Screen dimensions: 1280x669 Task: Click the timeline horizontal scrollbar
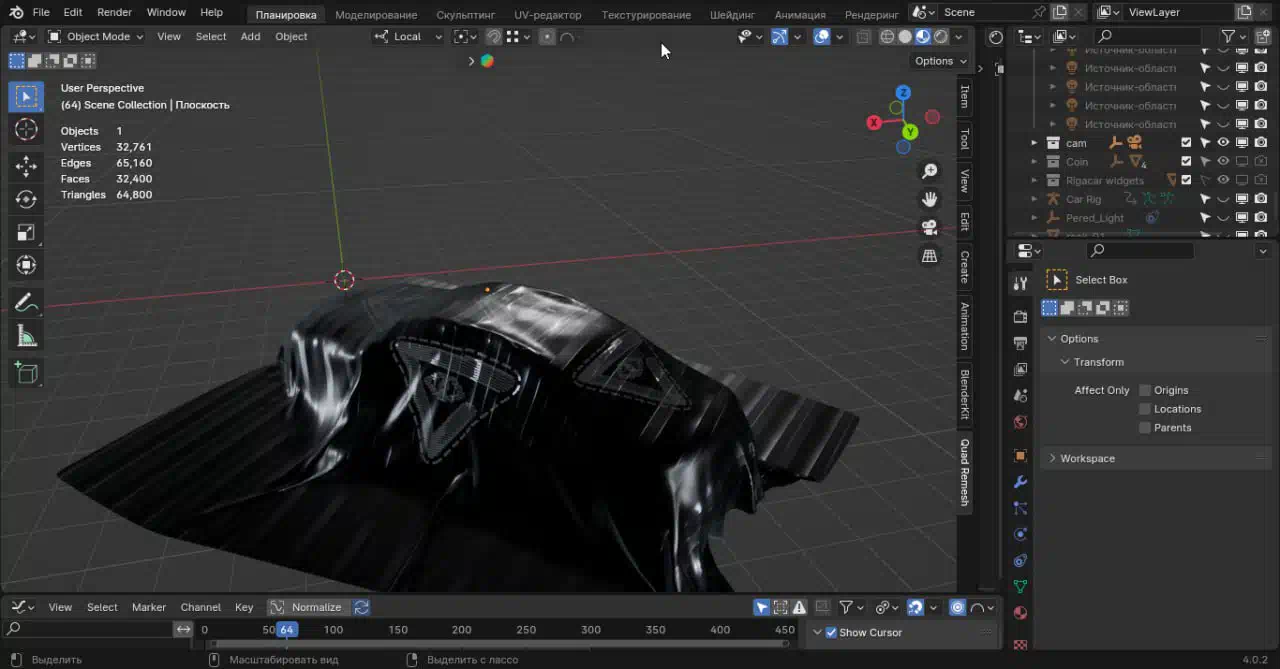(x=500, y=643)
